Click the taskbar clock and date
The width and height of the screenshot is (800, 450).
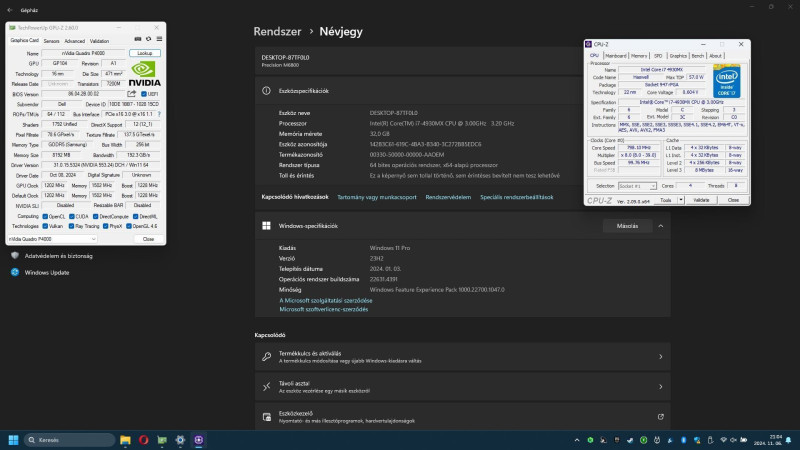(768, 440)
